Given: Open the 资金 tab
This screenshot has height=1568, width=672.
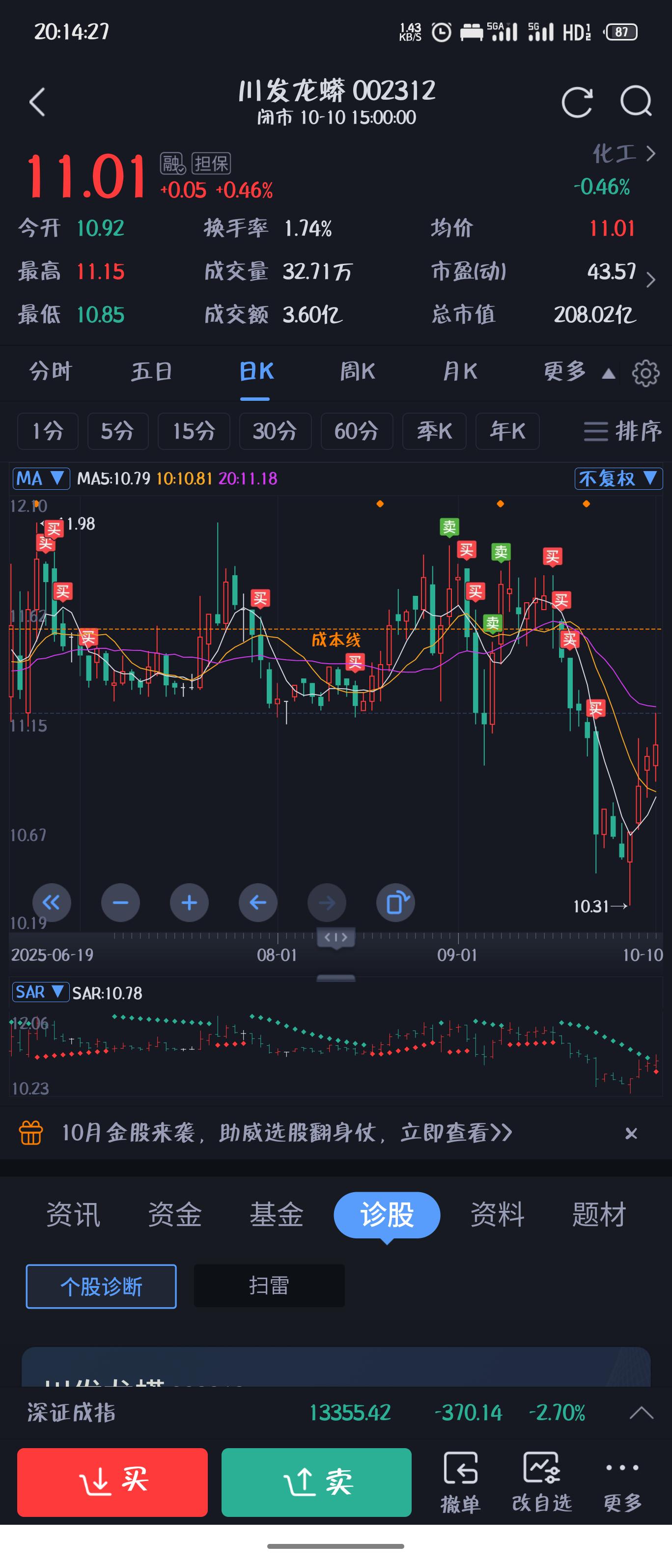Looking at the screenshot, I should click(175, 1214).
